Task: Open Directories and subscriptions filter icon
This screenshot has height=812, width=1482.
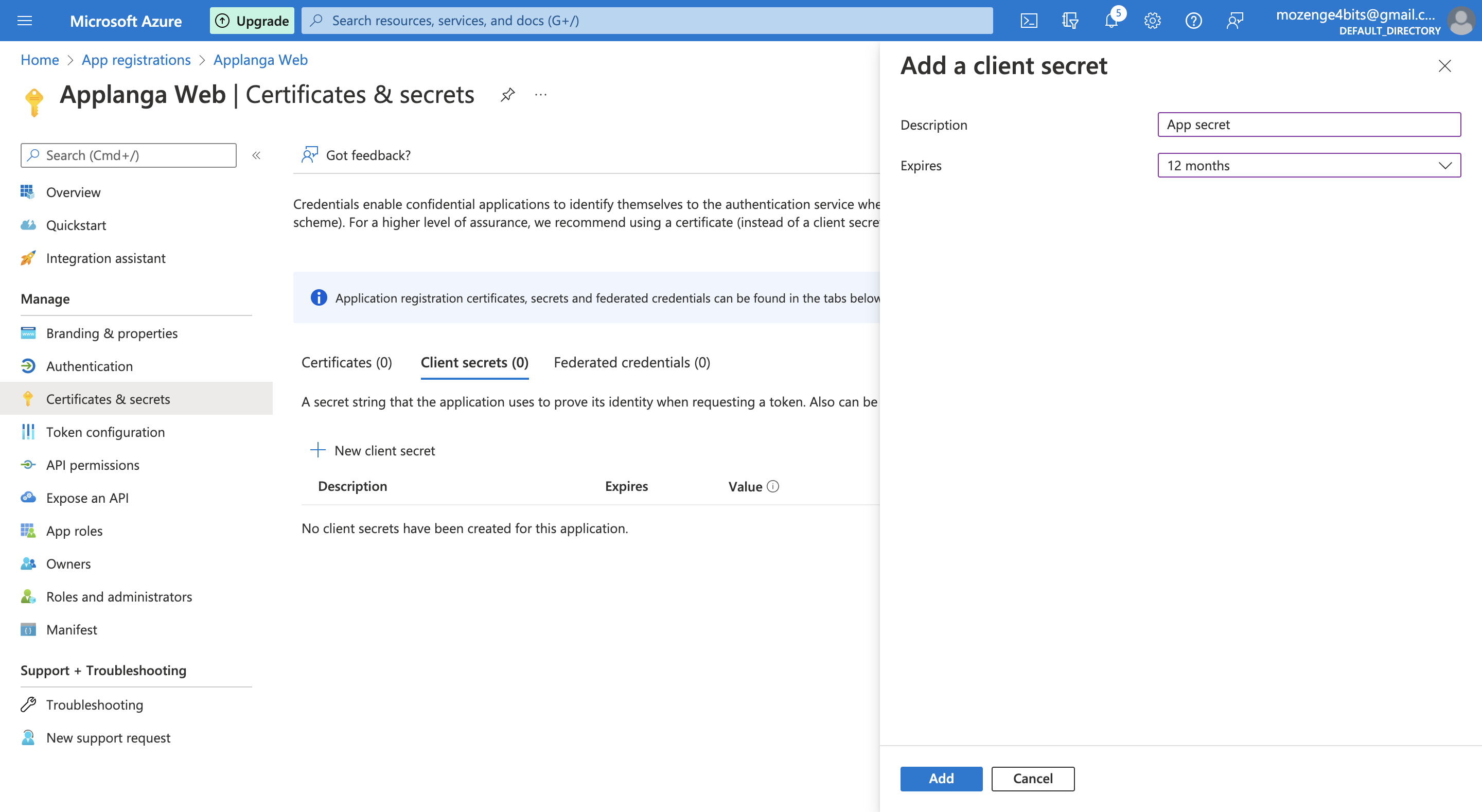Action: point(1070,21)
